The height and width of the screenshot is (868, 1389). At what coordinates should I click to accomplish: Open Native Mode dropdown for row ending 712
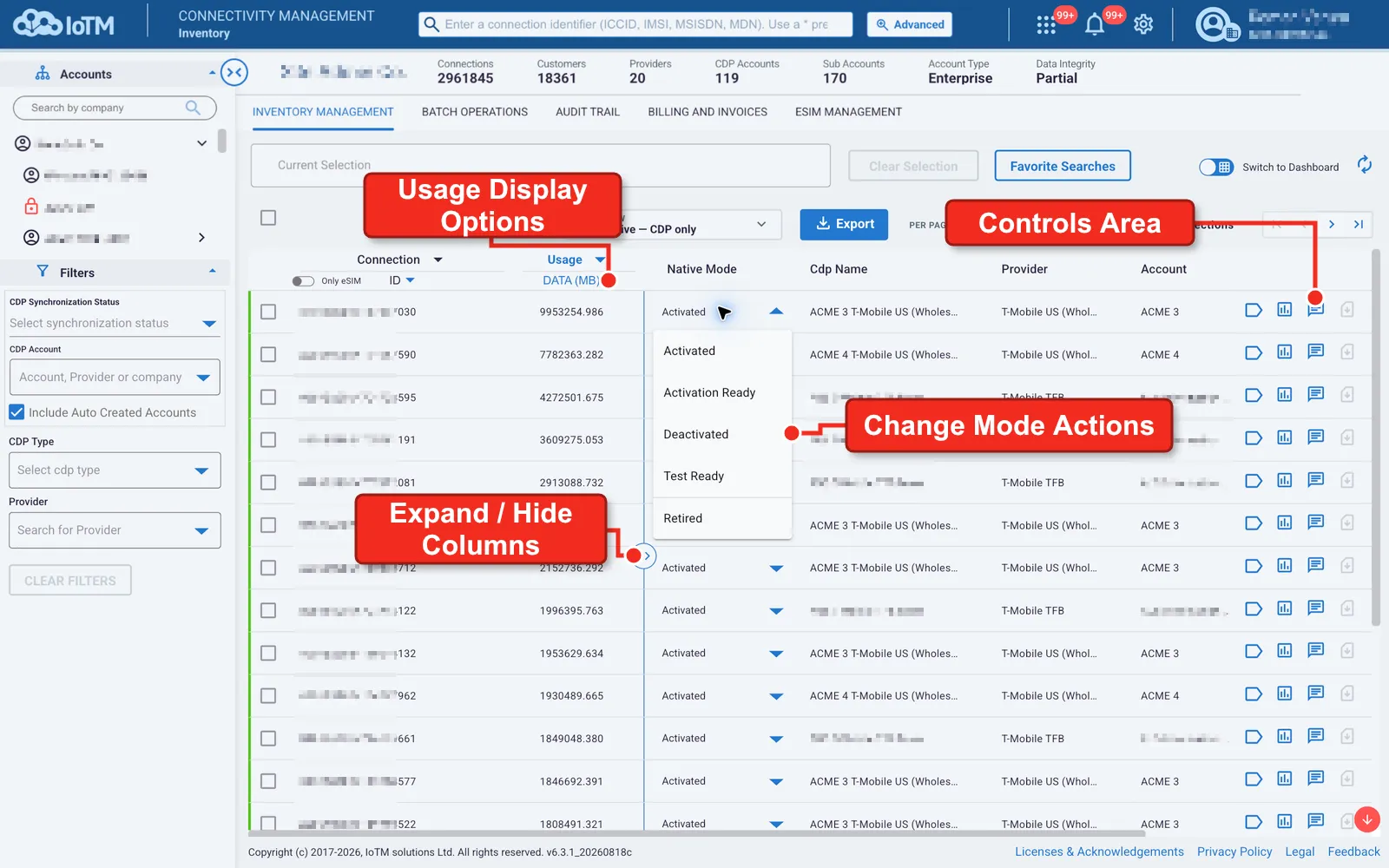(776, 569)
